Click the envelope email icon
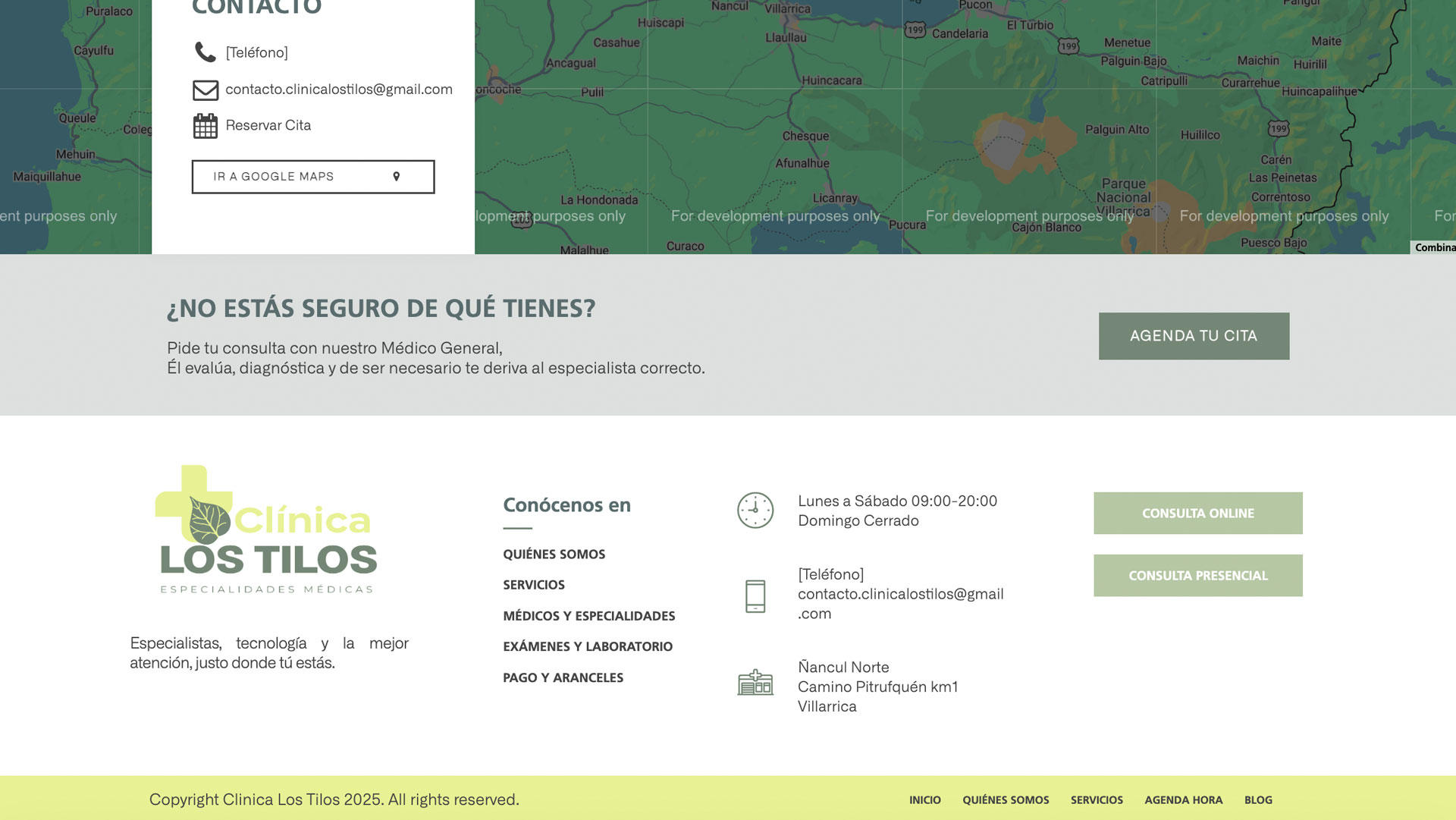 click(x=205, y=90)
